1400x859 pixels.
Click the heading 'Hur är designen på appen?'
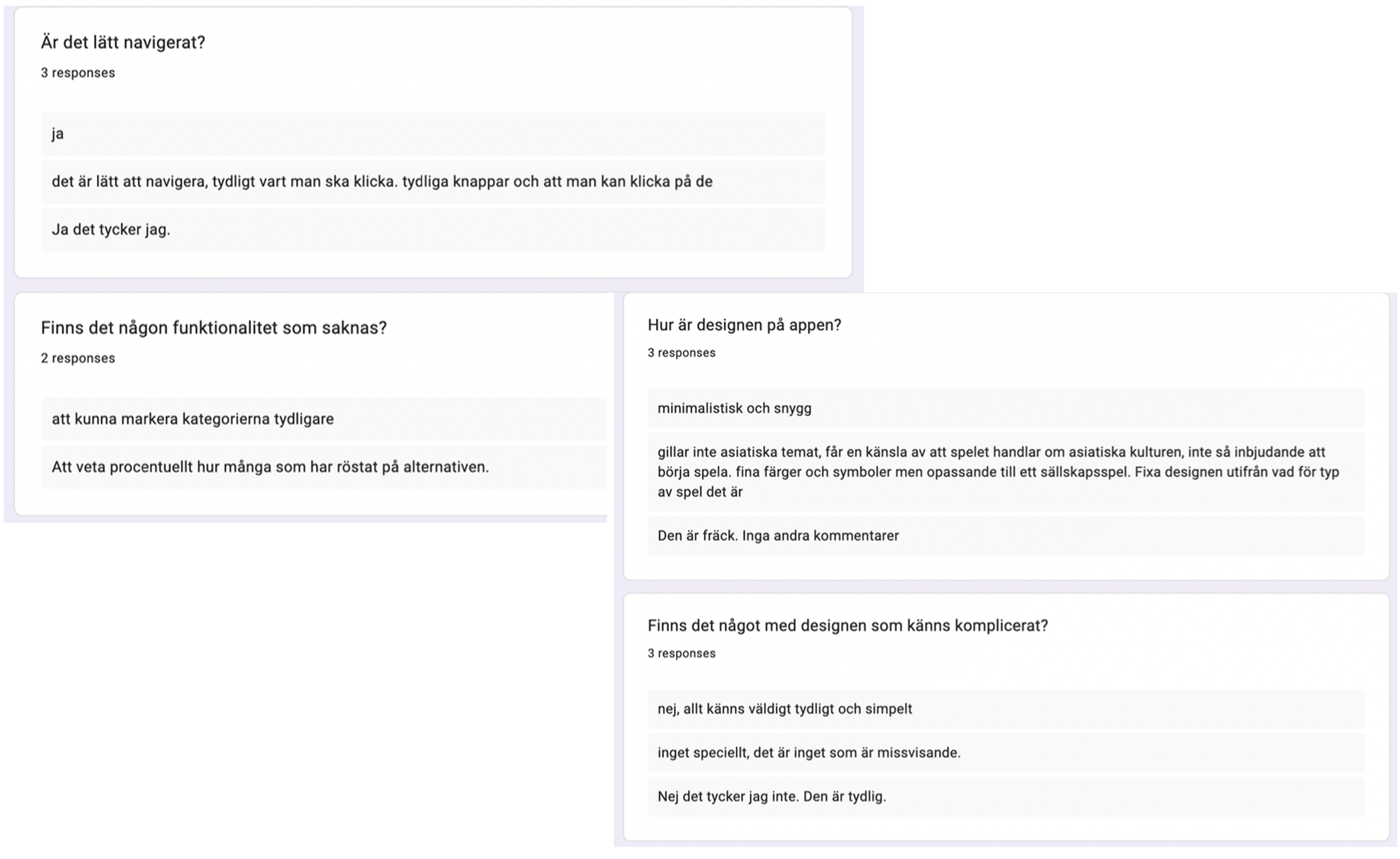(x=744, y=325)
